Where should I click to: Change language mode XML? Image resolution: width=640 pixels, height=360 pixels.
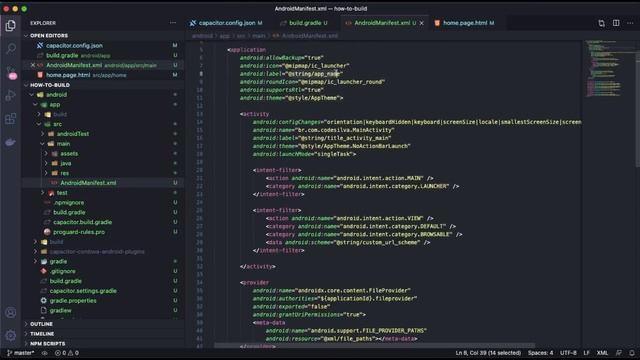point(602,353)
